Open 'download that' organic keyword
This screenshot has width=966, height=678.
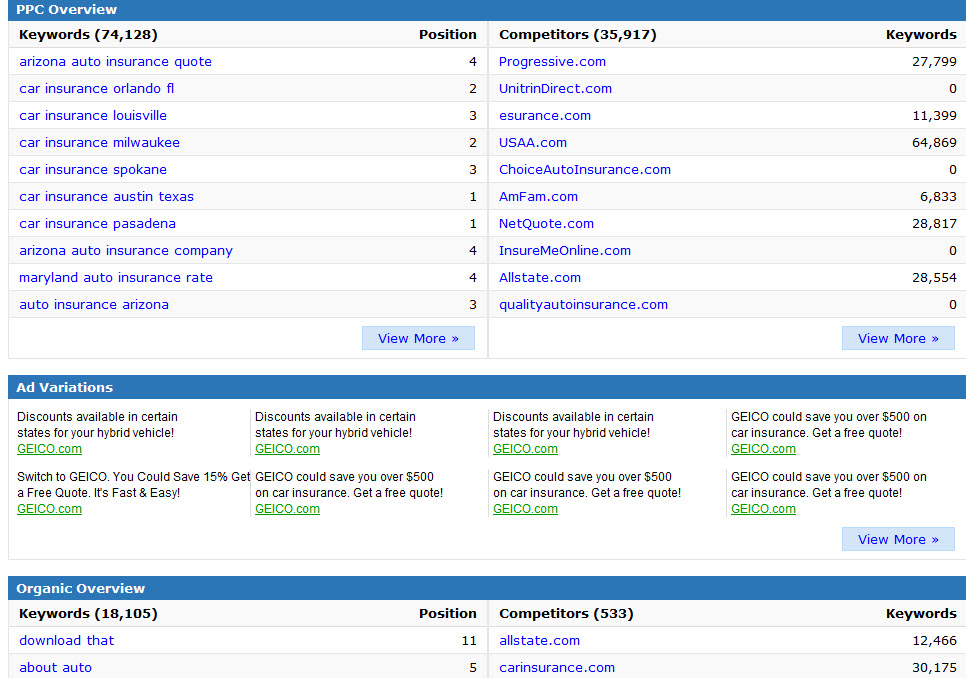tap(67, 640)
